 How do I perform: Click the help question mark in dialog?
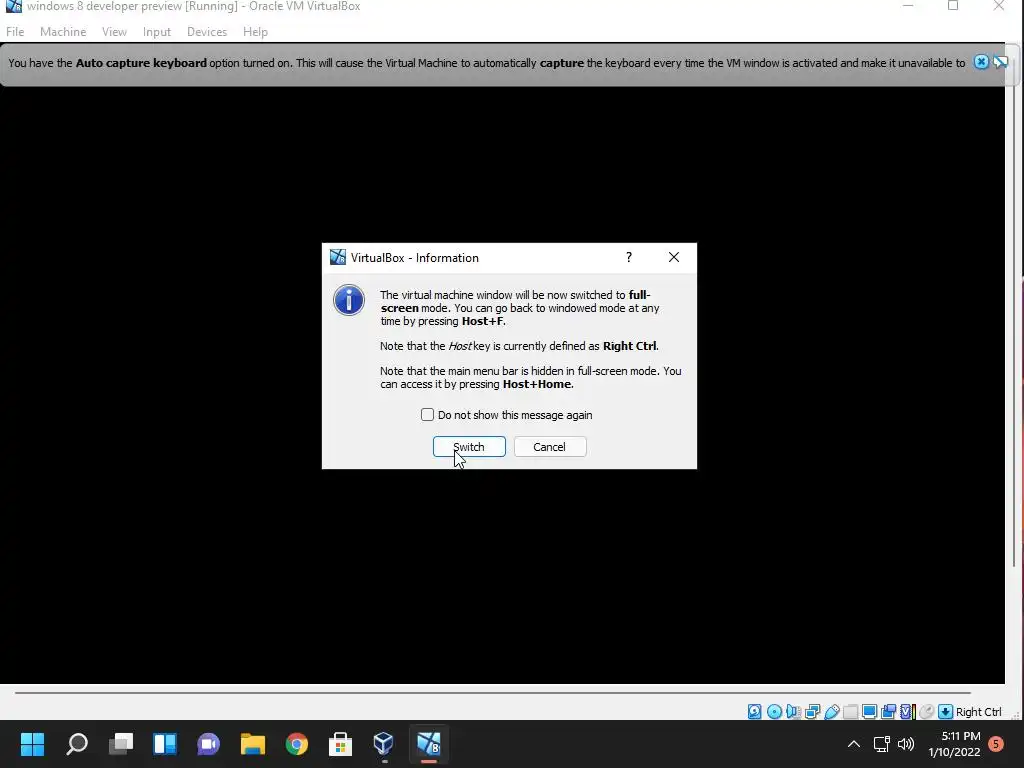tap(629, 257)
